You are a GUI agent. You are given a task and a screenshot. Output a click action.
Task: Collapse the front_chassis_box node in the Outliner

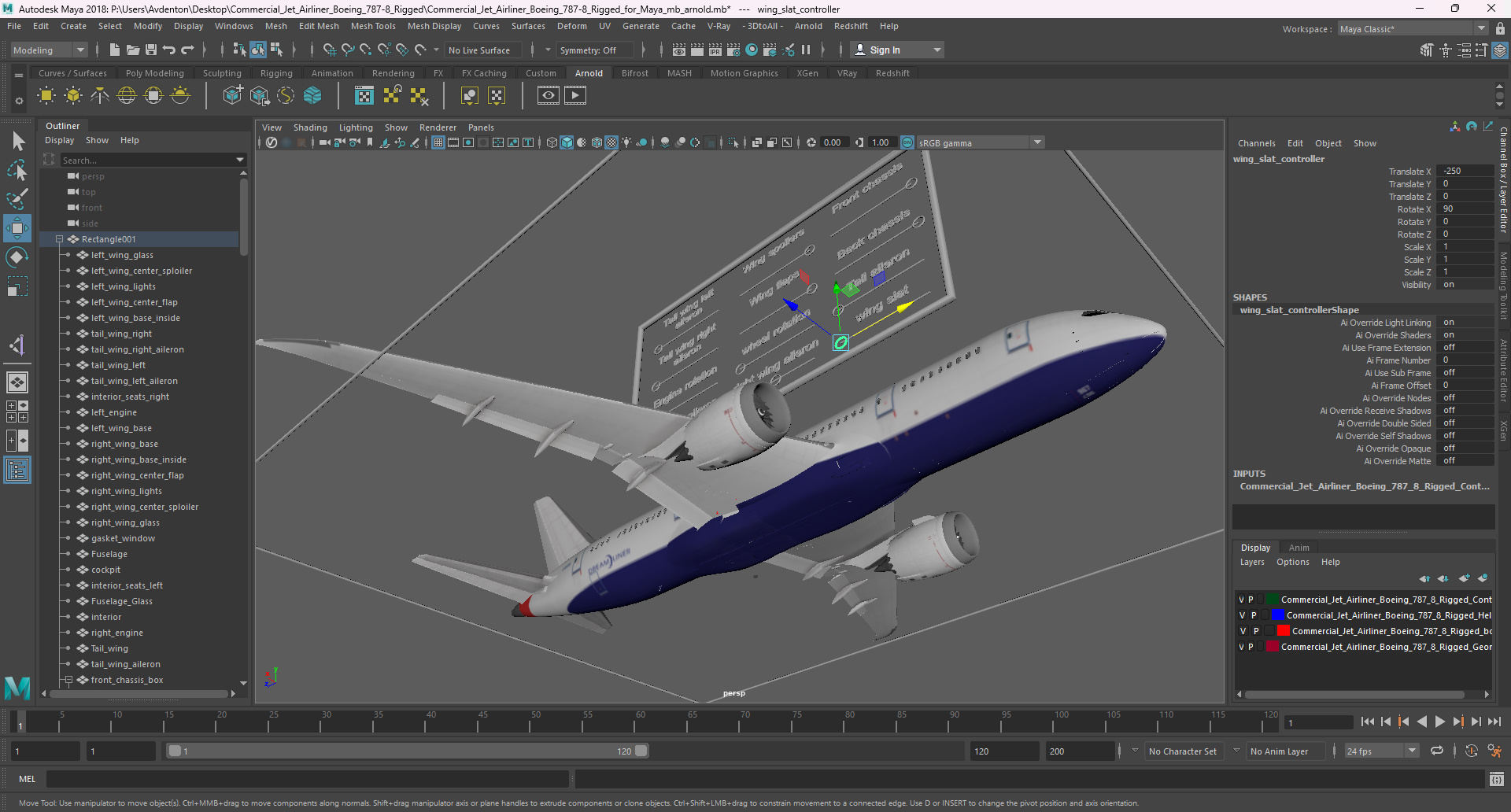pyautogui.click(x=68, y=680)
